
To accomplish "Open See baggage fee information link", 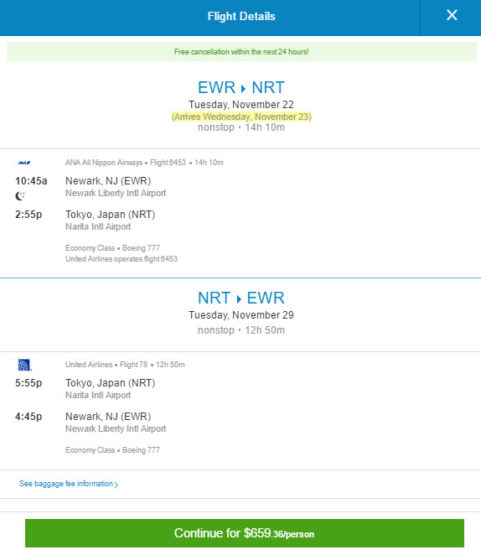I will pyautogui.click(x=69, y=484).
